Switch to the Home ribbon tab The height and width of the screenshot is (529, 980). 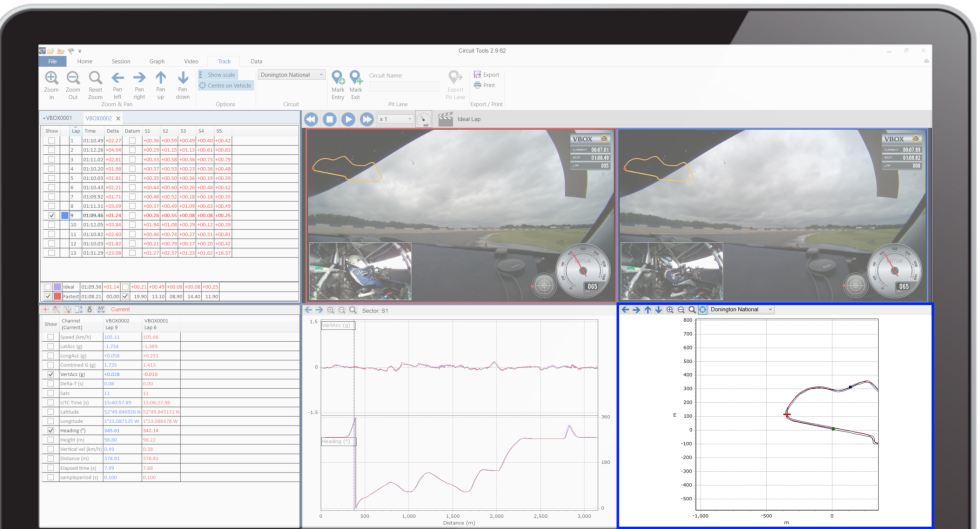[x=84, y=61]
